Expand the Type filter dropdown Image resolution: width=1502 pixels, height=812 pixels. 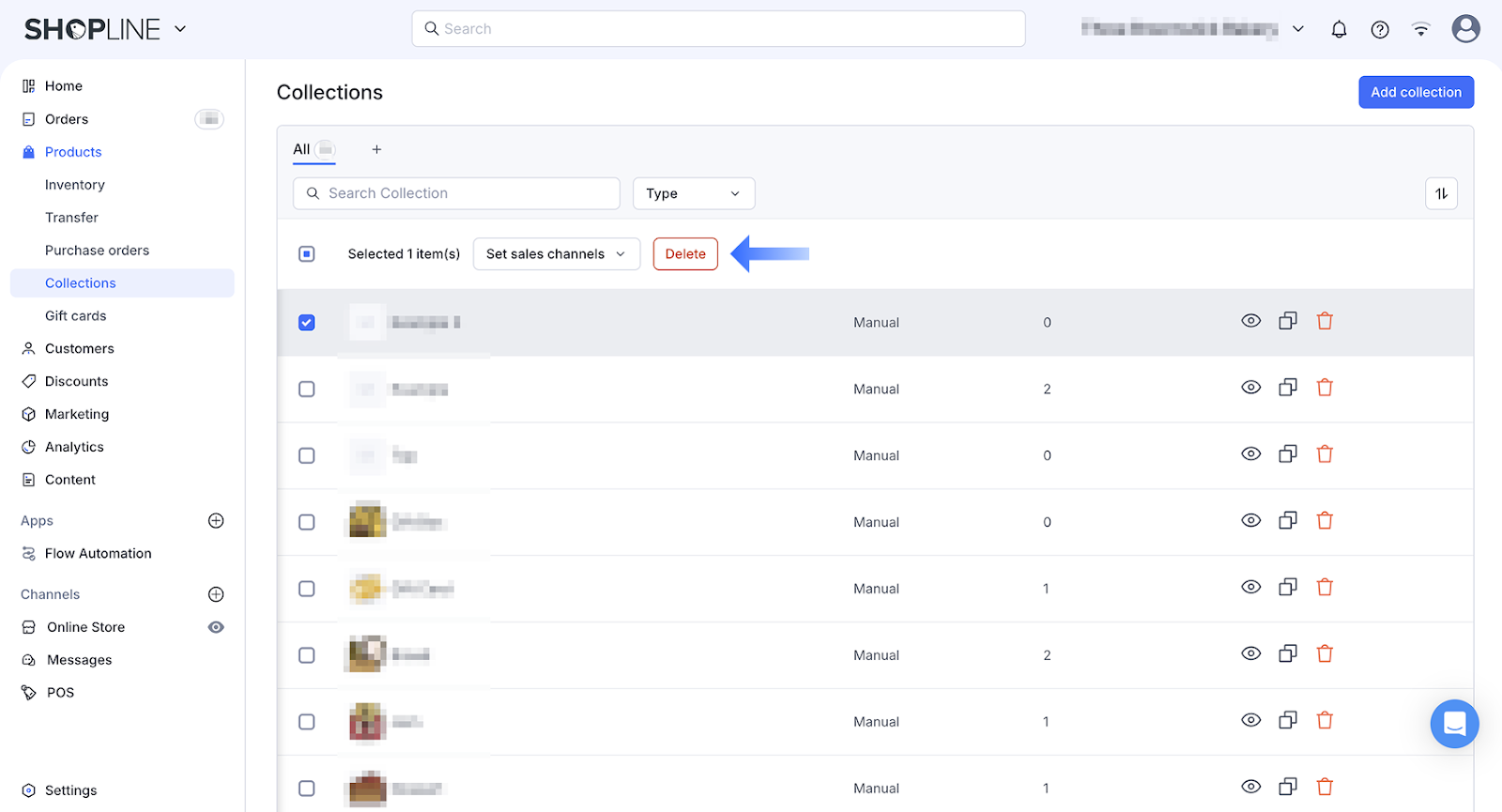pos(693,193)
